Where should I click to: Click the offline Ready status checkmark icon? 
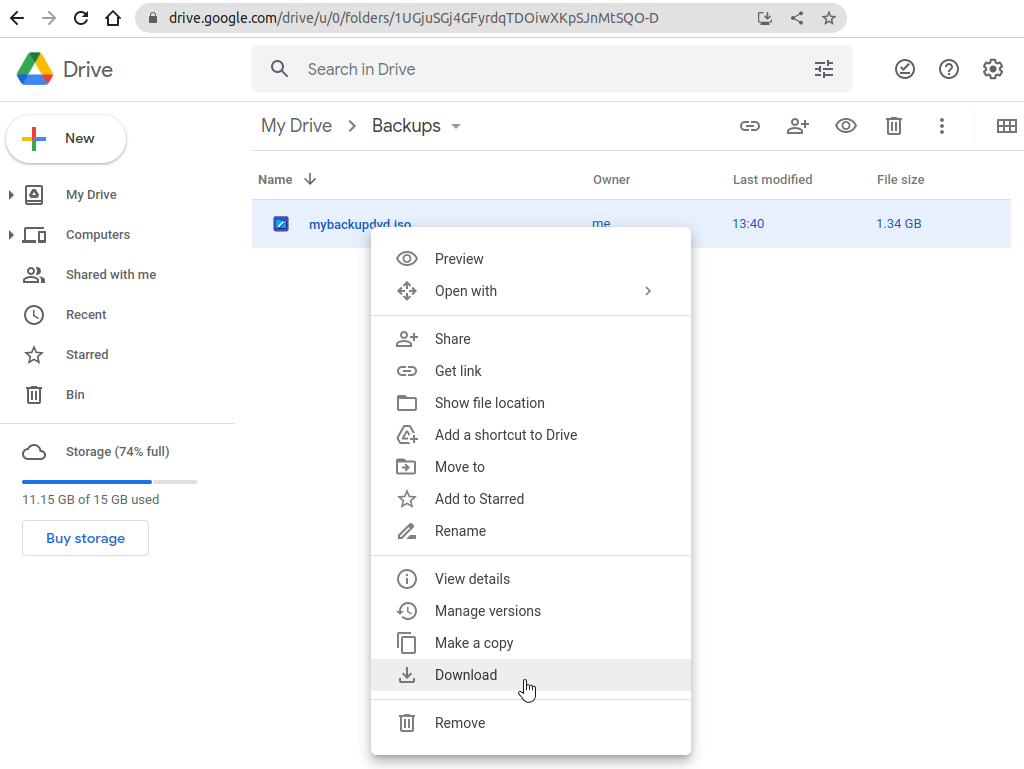click(904, 69)
